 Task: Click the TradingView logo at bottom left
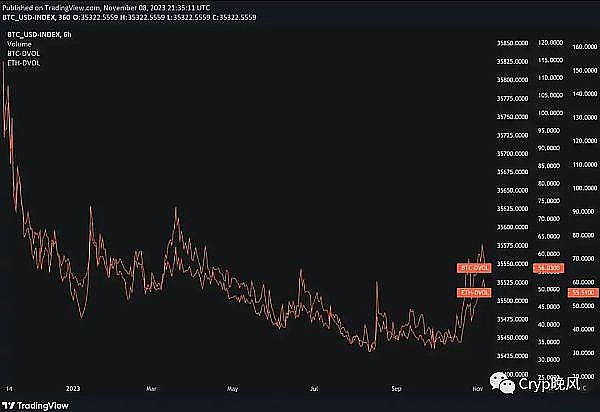point(28,404)
